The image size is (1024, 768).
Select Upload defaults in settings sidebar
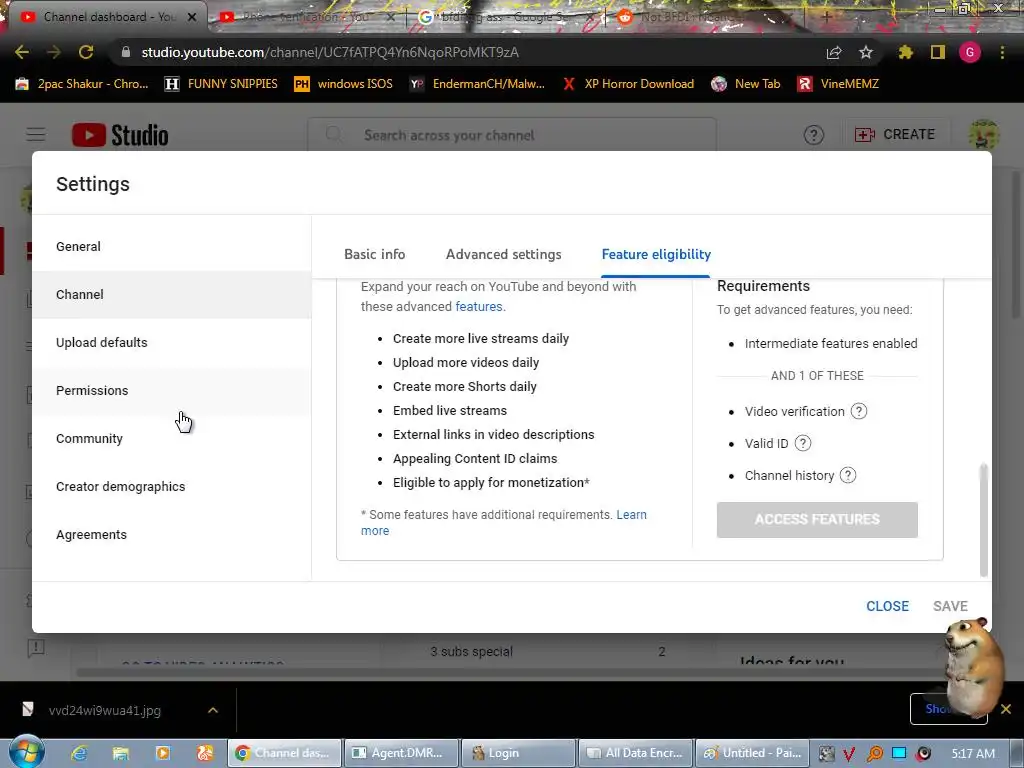pos(172,342)
